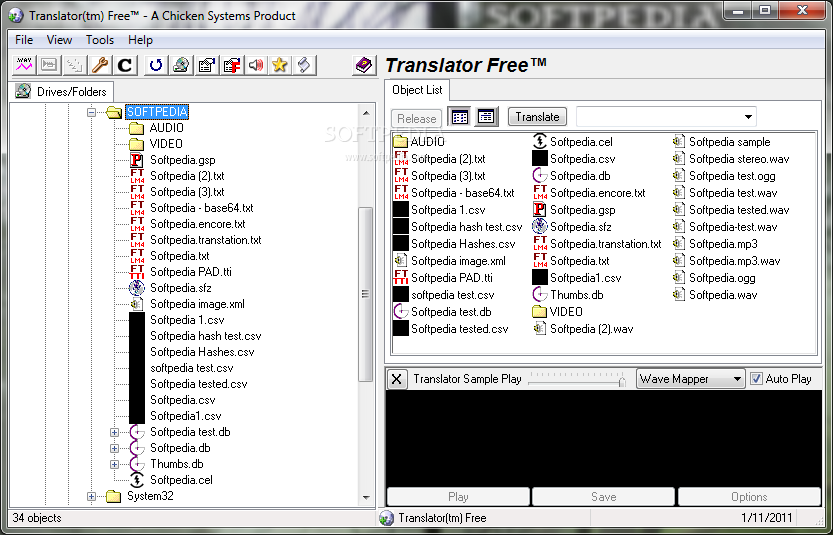Expand the Thumbs.db tree node

(x=114, y=464)
